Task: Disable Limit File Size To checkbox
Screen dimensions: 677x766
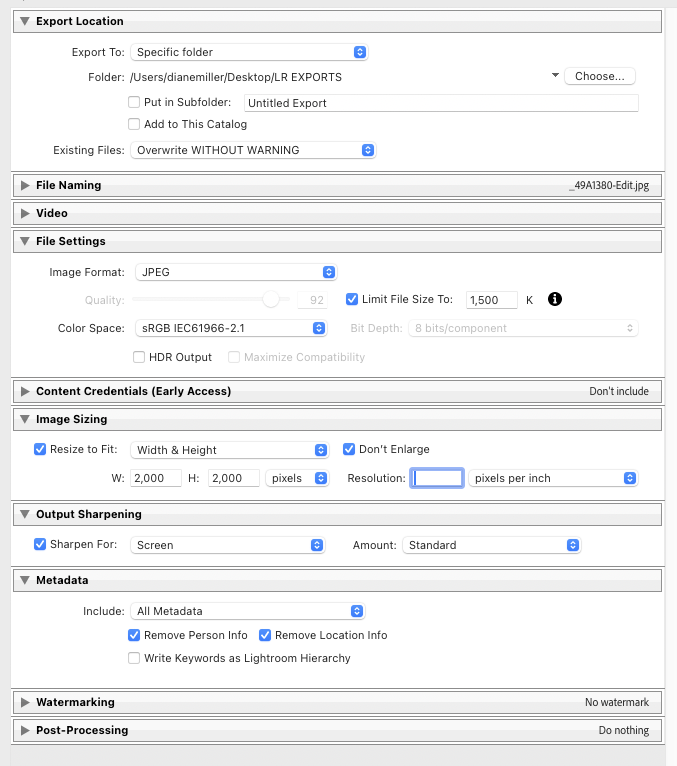Action: tap(352, 299)
